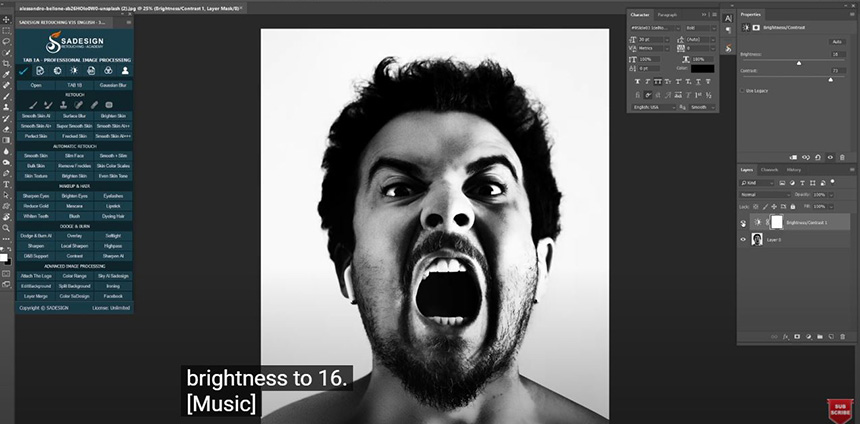Select the Gradient tool
860x424 pixels.
[6, 140]
